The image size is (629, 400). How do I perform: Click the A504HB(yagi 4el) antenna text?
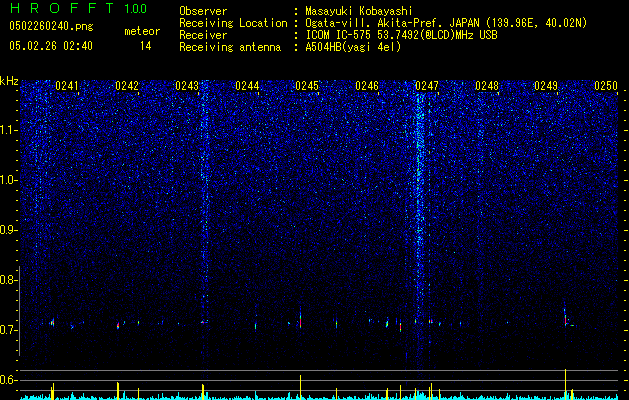point(353,47)
